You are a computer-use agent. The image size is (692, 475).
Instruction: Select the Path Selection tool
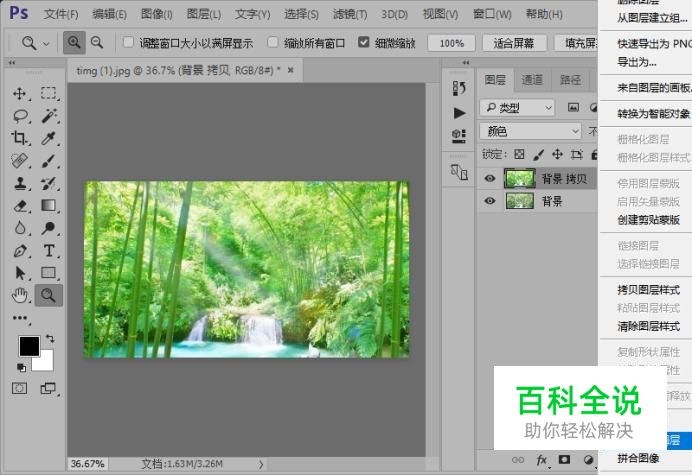point(20,273)
